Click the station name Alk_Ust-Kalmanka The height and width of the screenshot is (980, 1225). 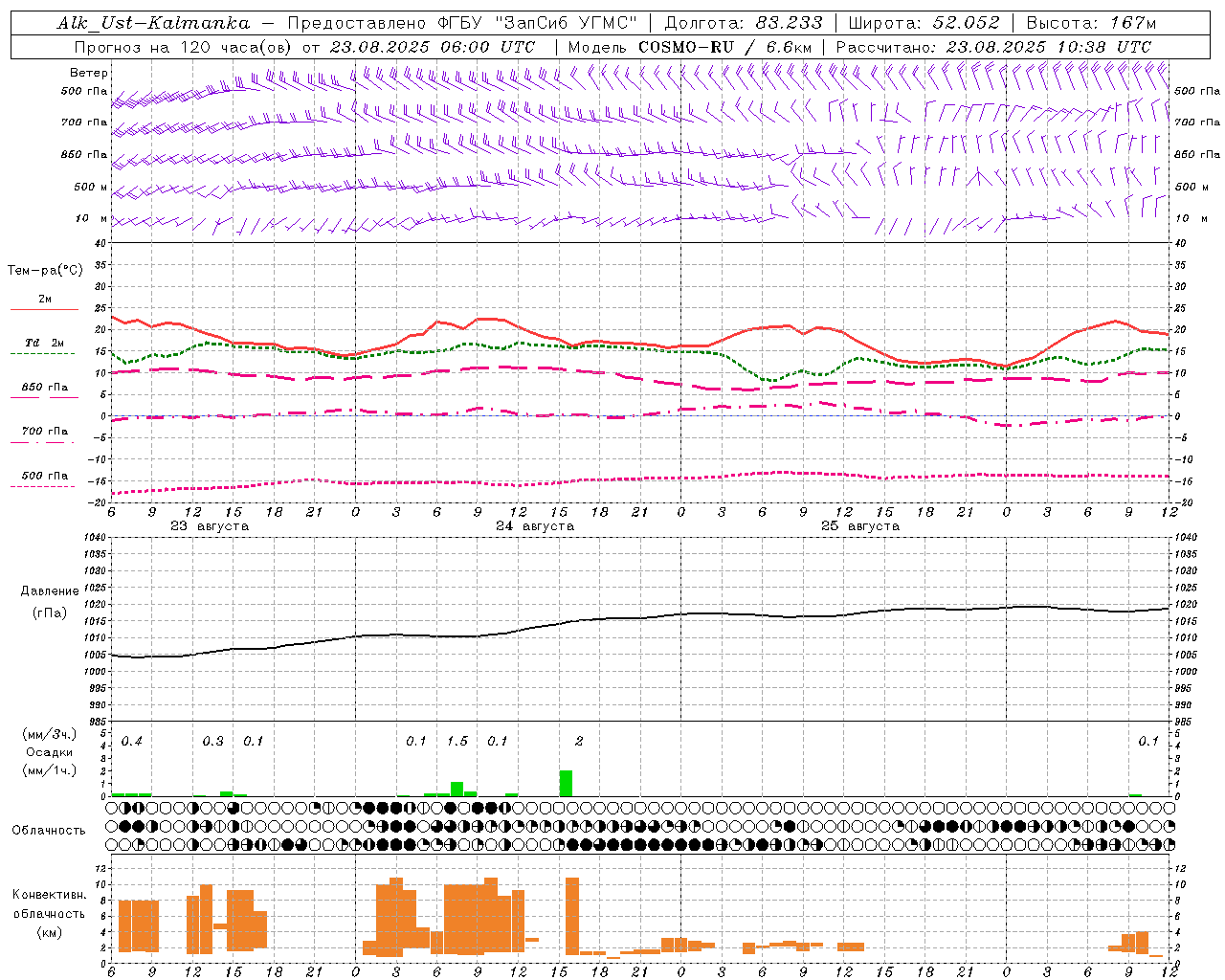[153, 23]
